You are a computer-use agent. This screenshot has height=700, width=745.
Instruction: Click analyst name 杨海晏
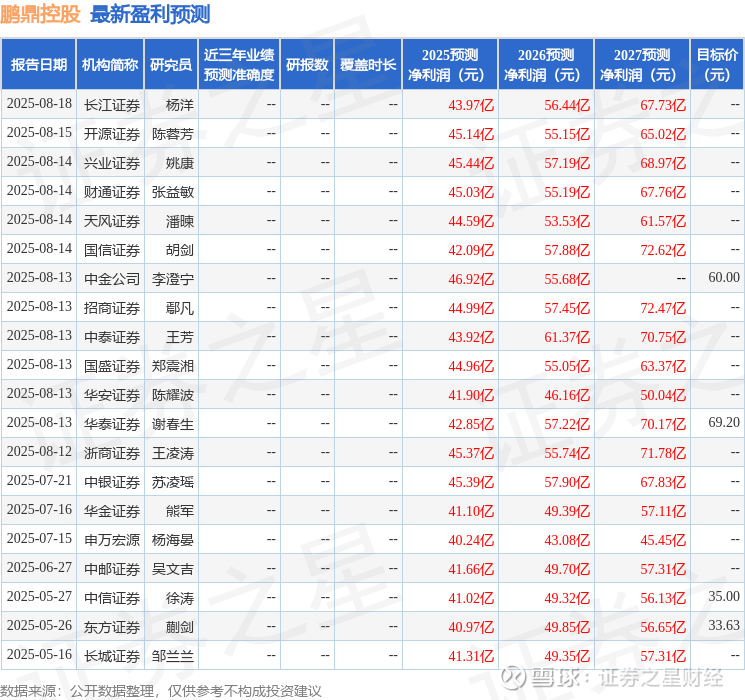click(x=173, y=540)
